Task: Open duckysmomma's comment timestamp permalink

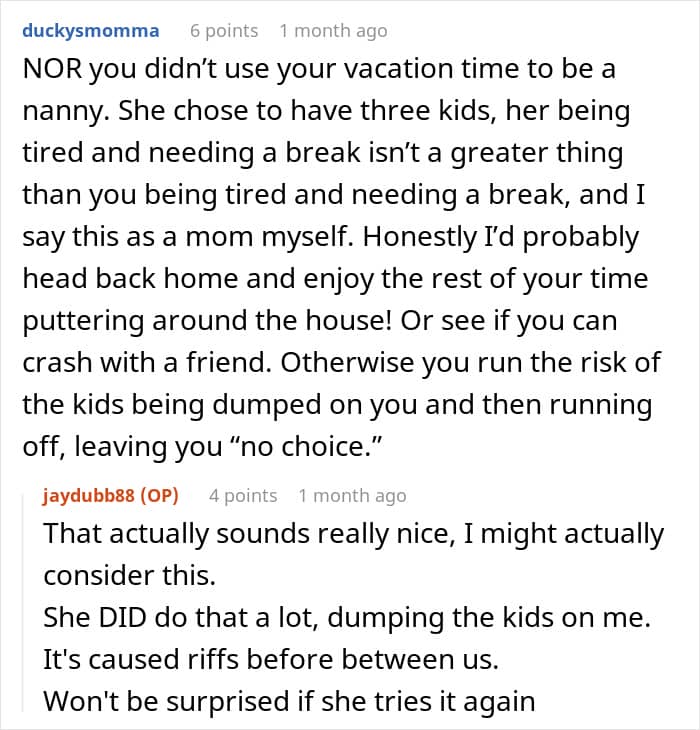Action: (x=333, y=31)
